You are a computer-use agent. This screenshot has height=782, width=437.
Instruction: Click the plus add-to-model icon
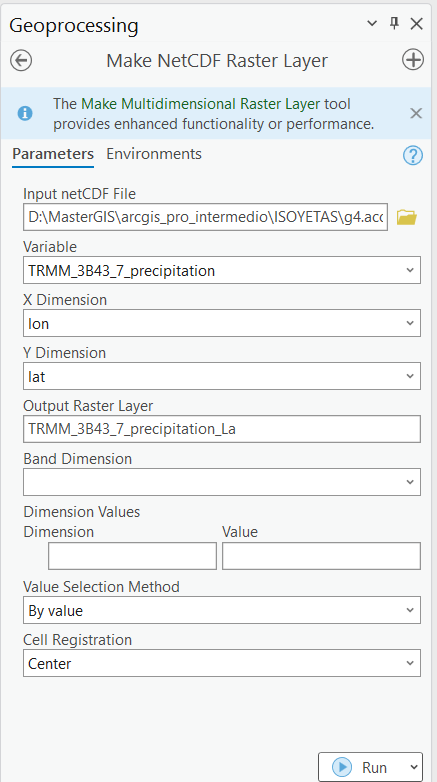click(413, 60)
